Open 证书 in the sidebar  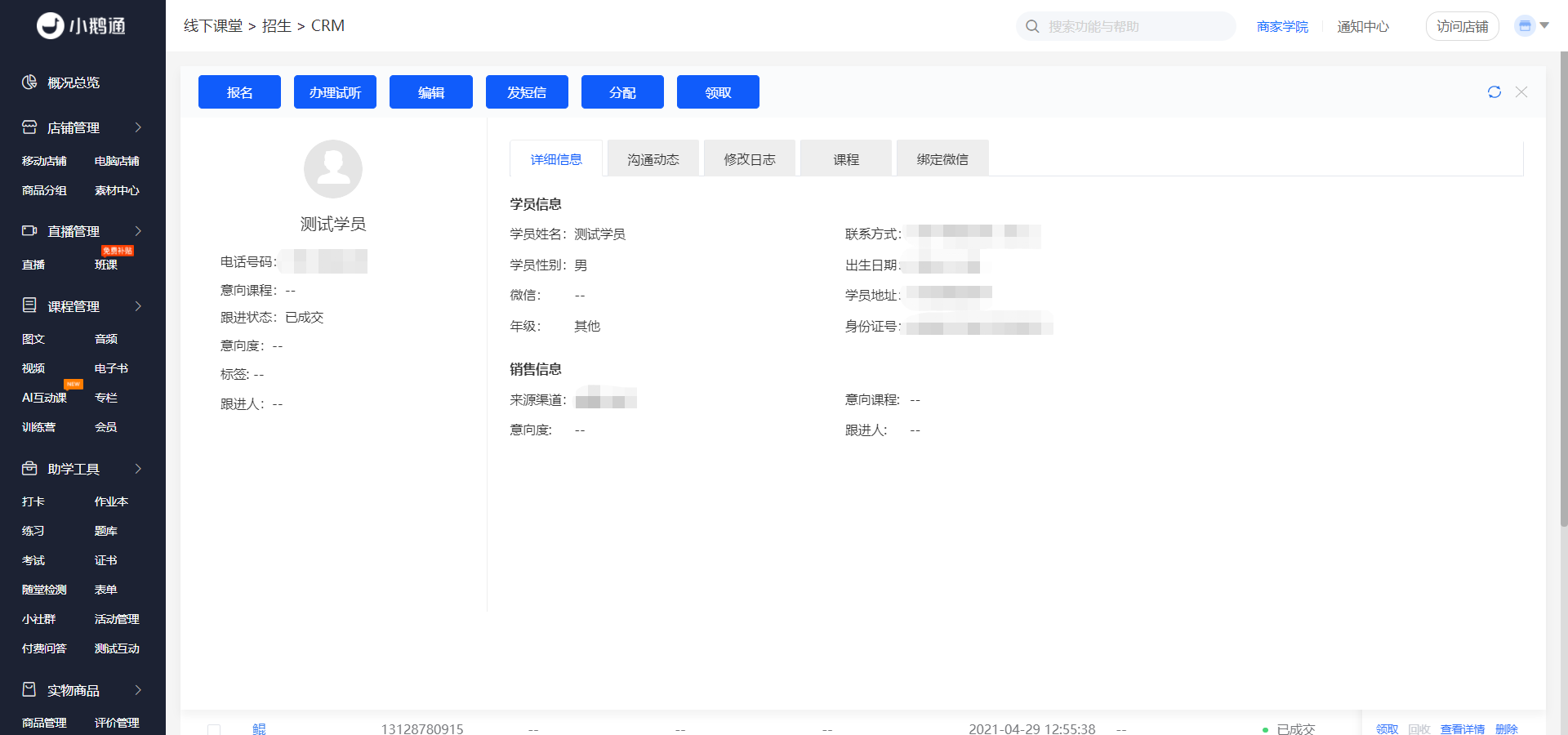105,560
